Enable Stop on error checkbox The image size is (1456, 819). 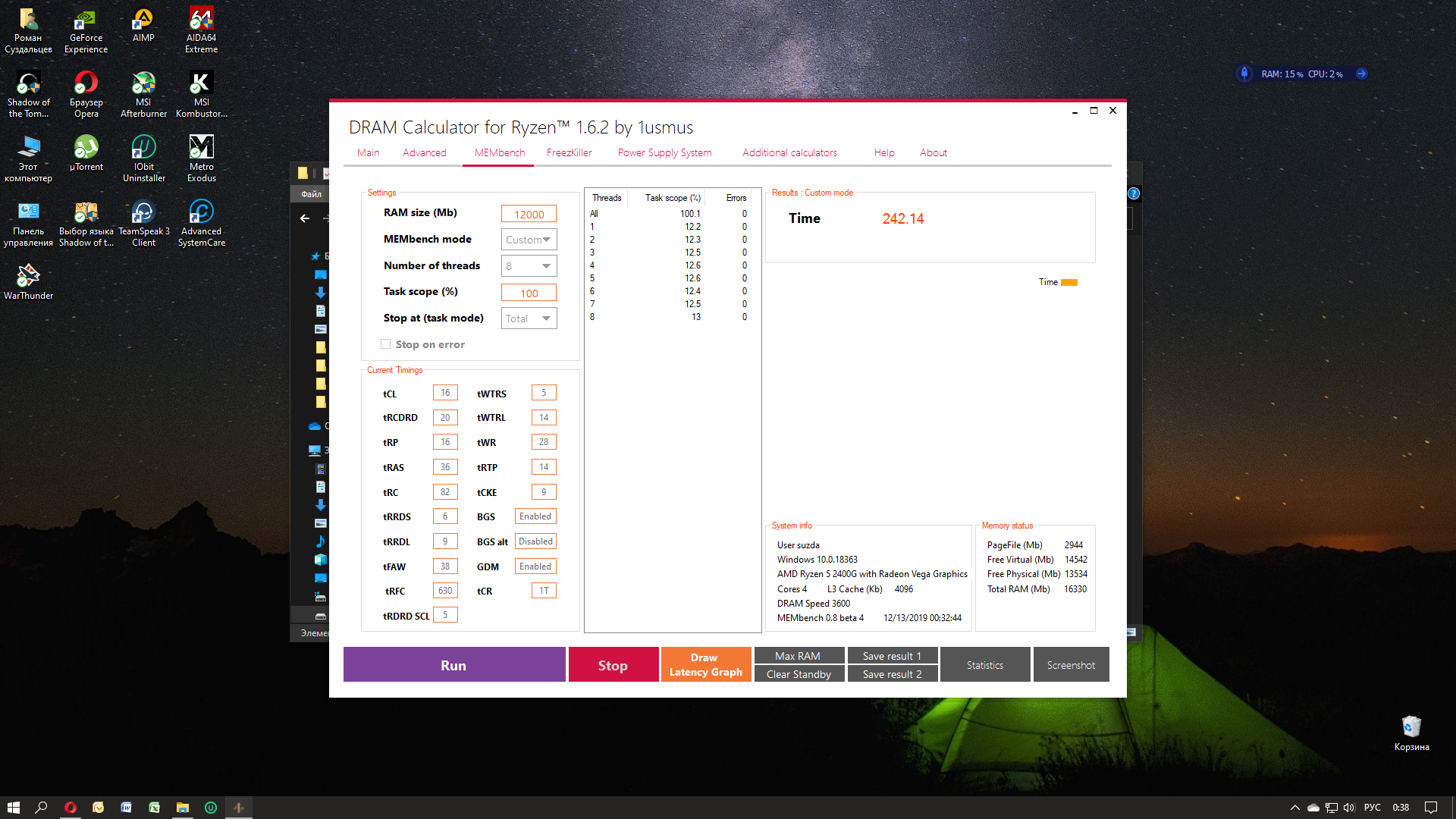(386, 344)
